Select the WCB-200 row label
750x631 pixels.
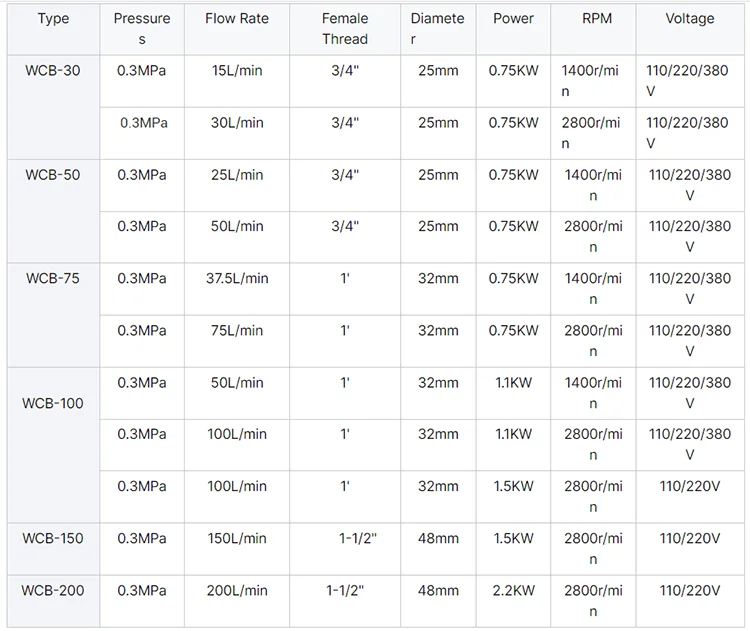[53, 601]
